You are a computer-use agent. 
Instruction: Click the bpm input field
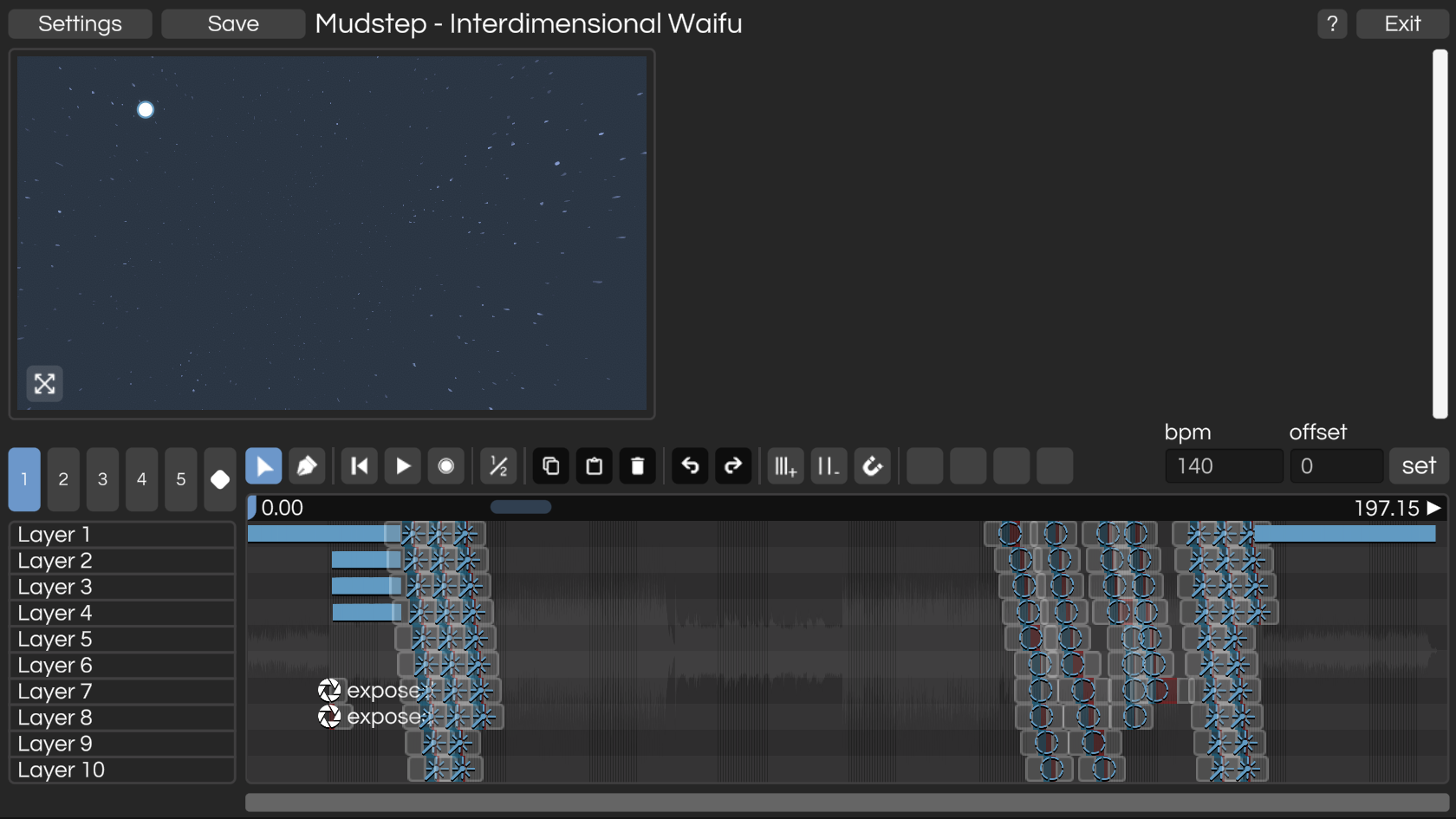[x=1223, y=466]
